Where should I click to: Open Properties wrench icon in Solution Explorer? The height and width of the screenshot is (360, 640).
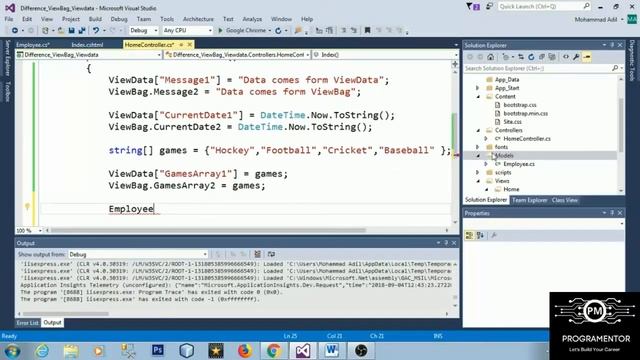coord(576,57)
